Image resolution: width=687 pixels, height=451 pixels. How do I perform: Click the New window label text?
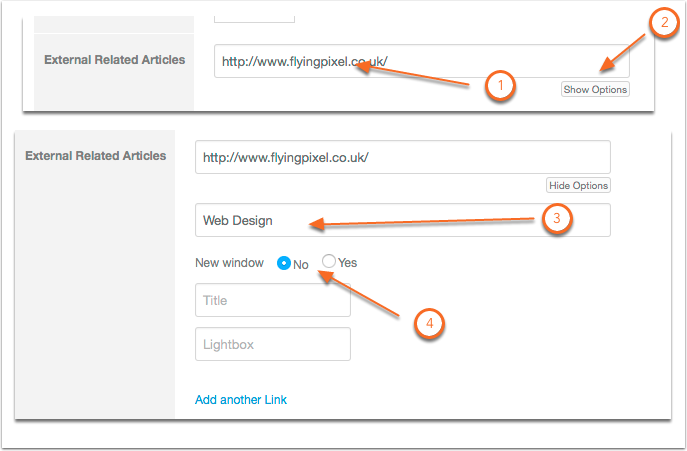[229, 263]
